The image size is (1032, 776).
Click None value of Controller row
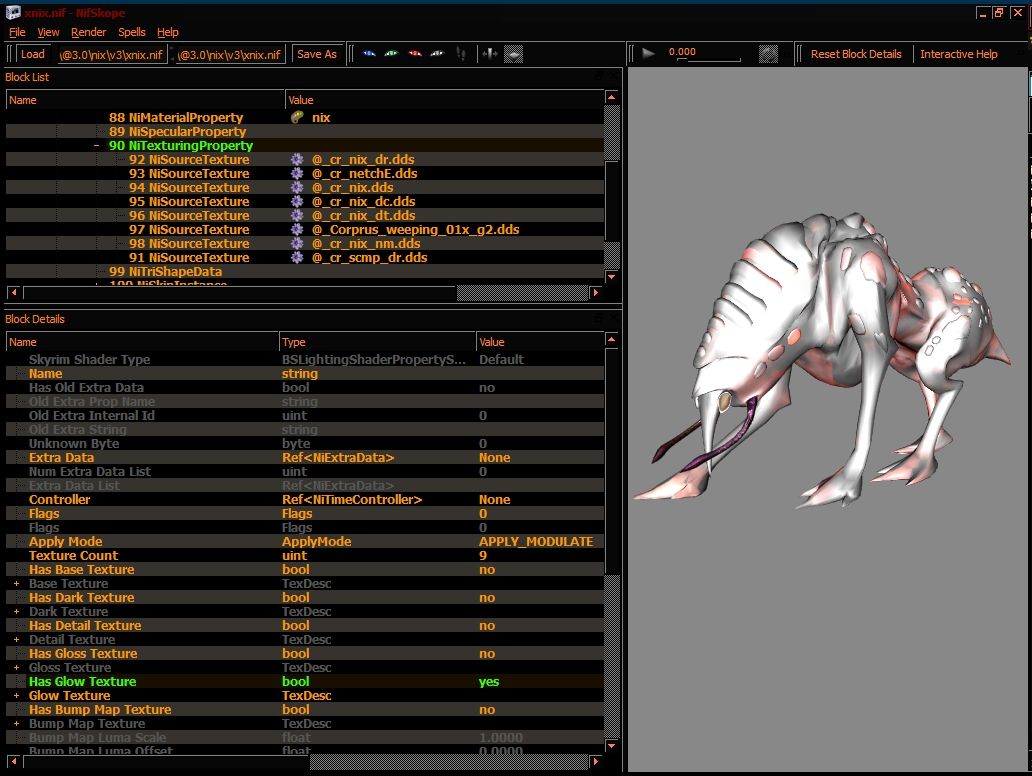495,500
